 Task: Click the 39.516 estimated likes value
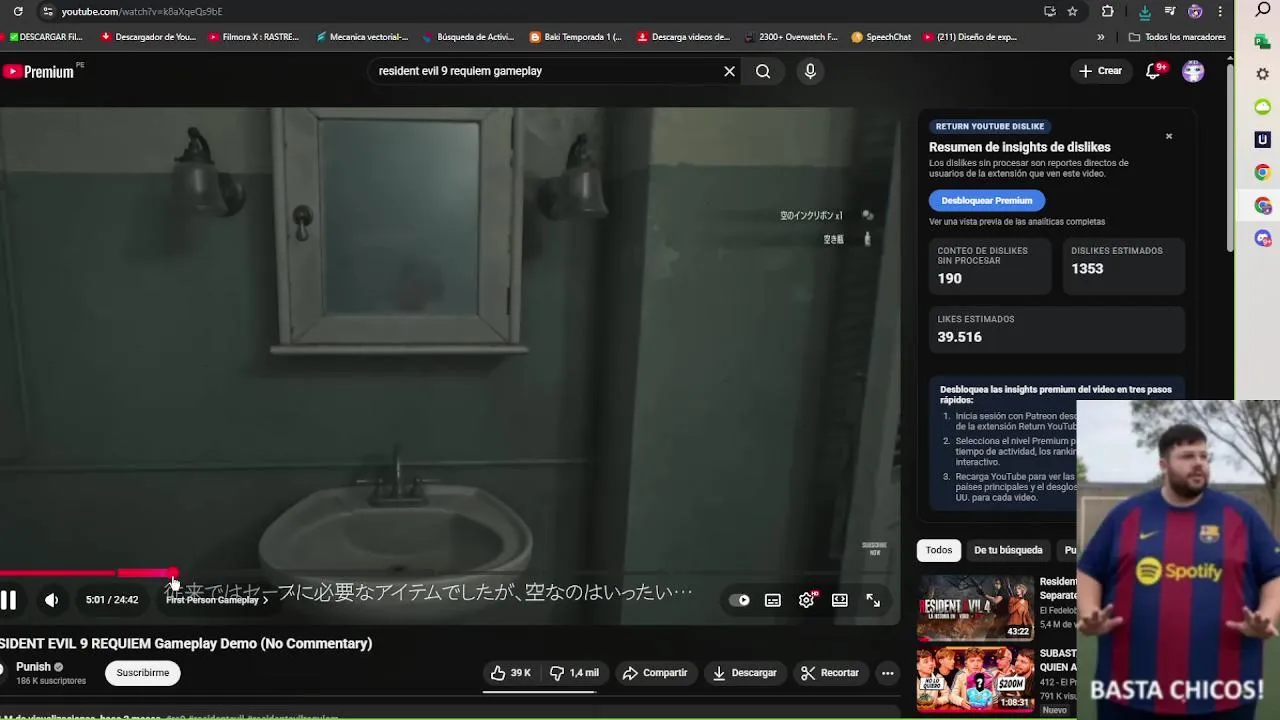pyautogui.click(x=959, y=337)
